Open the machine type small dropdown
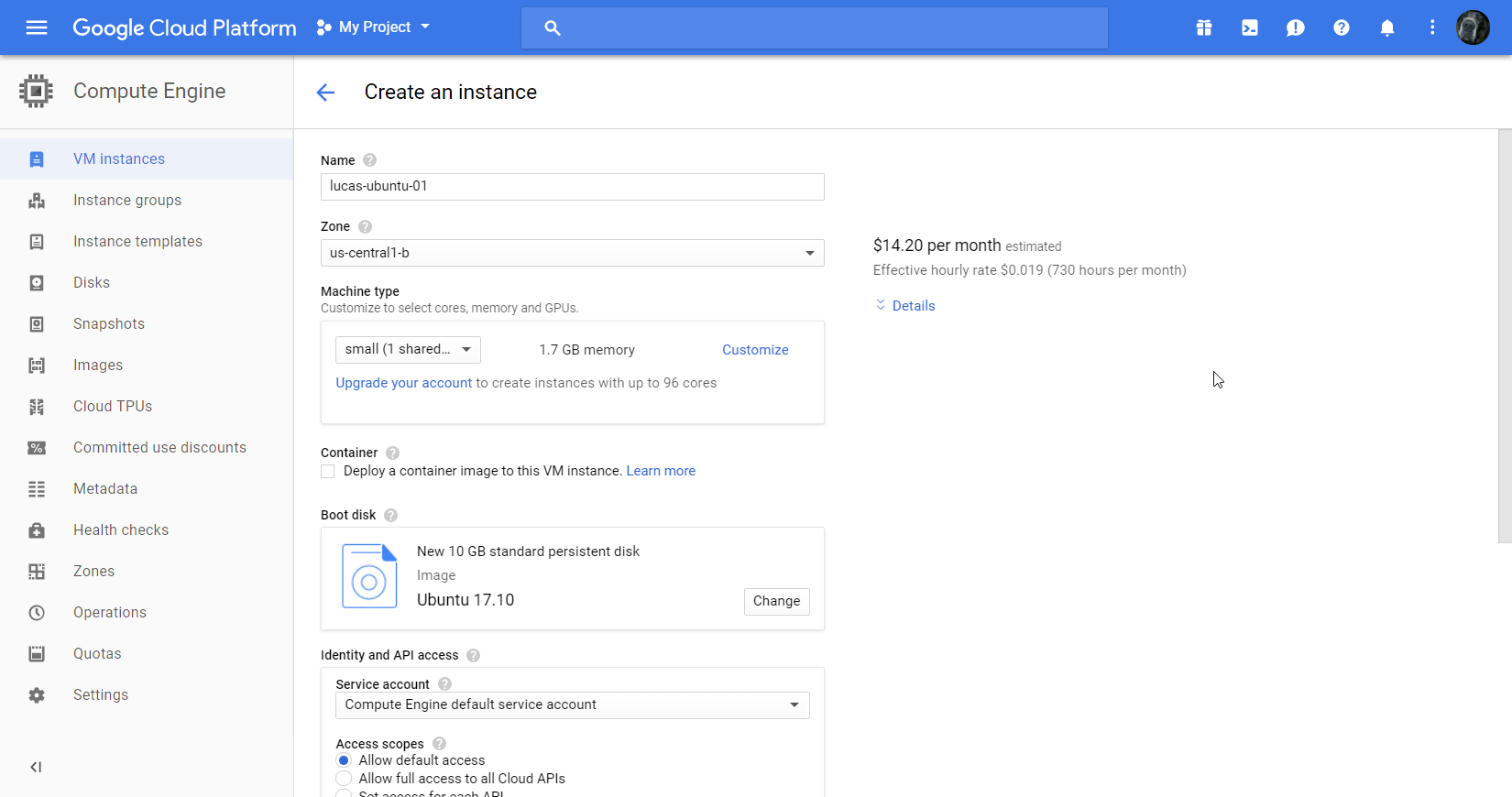 (x=408, y=349)
